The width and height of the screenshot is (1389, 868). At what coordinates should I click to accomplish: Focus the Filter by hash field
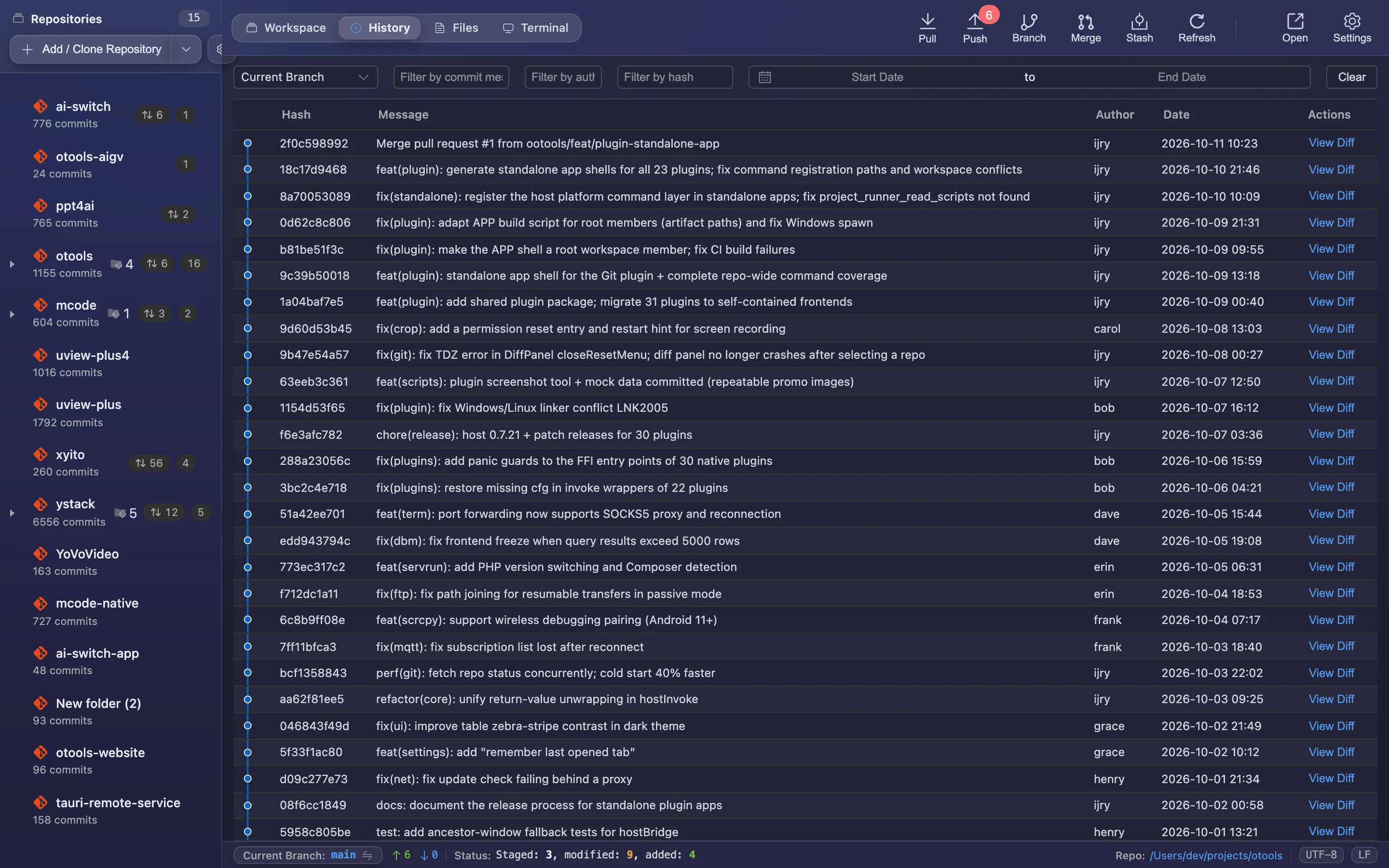coord(674,77)
